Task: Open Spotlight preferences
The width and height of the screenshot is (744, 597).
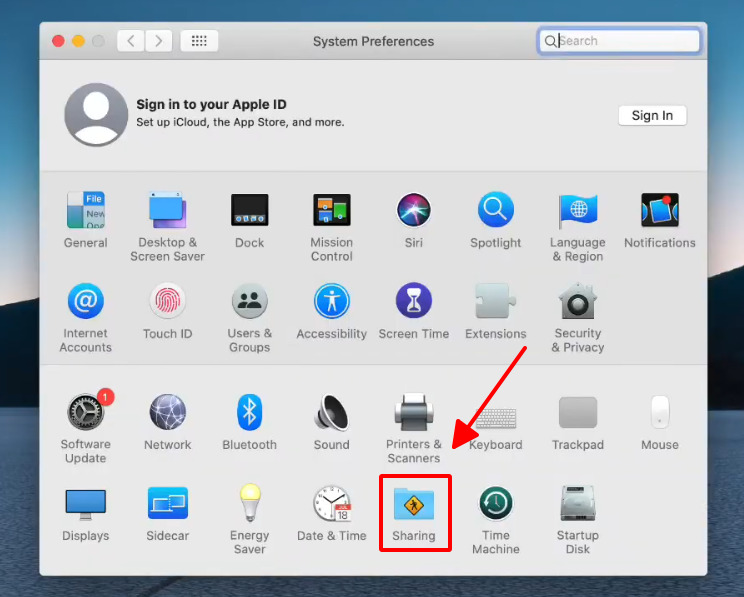Action: click(x=495, y=210)
